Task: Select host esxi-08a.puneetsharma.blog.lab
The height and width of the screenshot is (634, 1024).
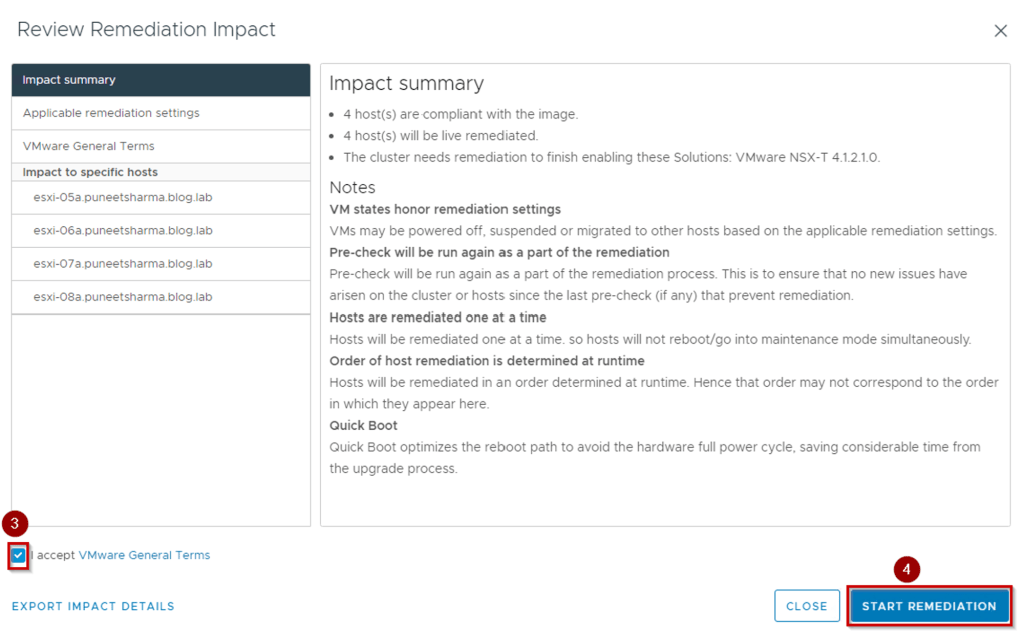Action: (x=122, y=297)
